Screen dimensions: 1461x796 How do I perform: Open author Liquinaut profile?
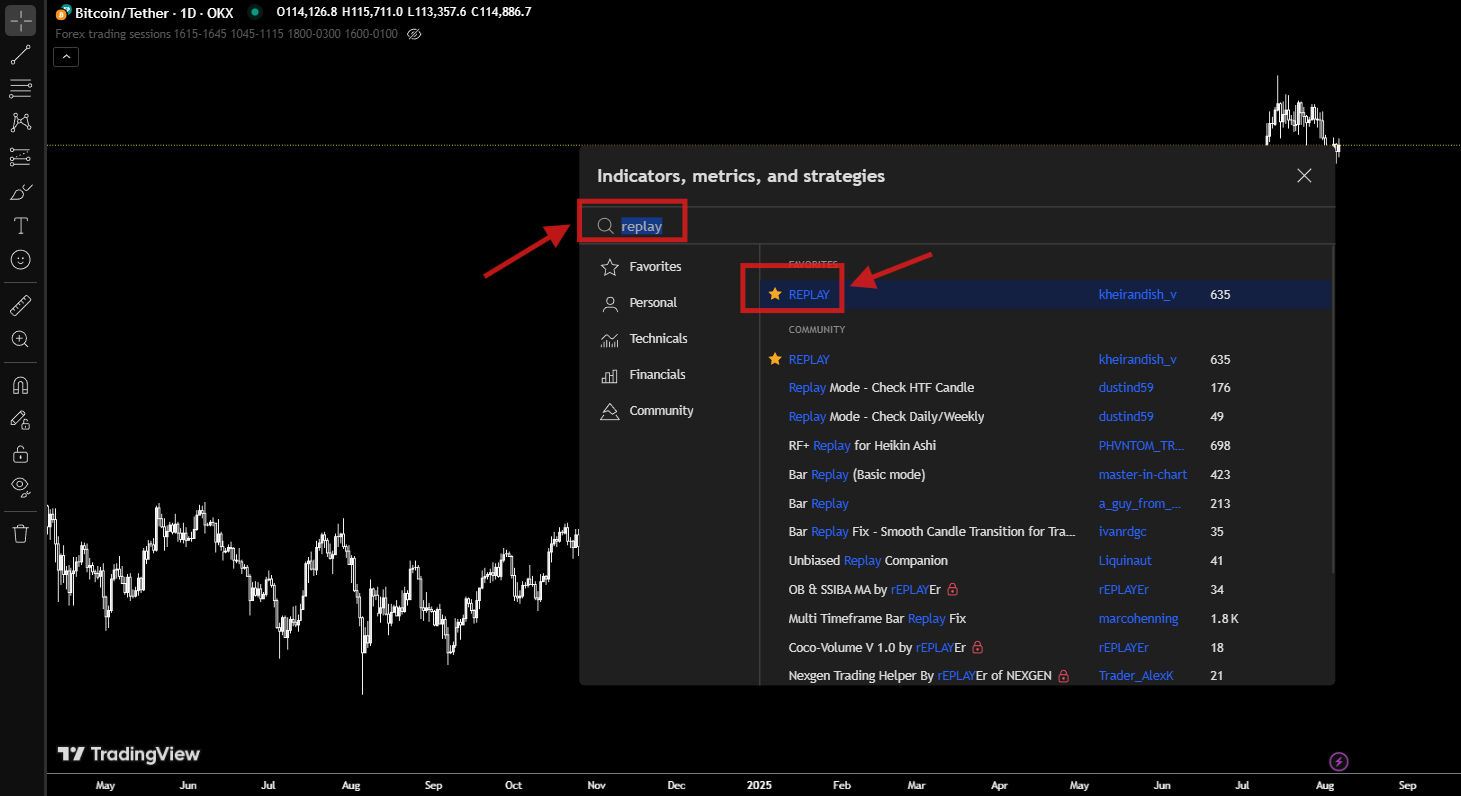click(x=1125, y=561)
